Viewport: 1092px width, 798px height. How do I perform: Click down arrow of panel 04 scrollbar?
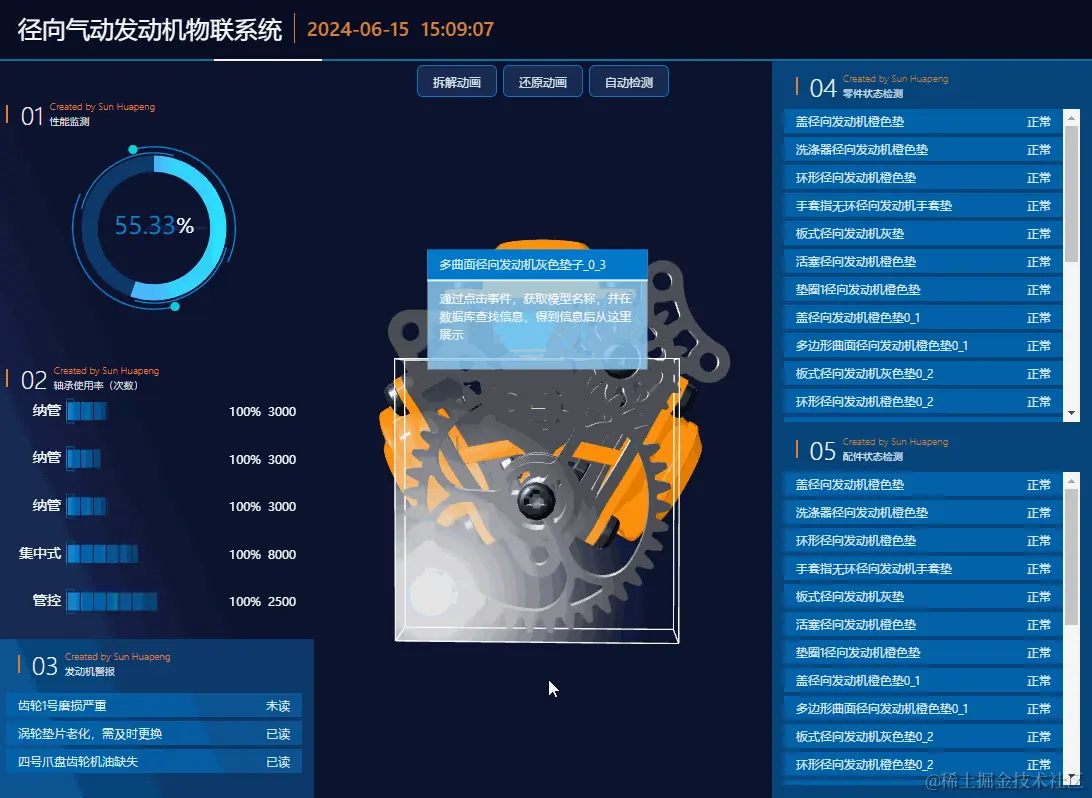click(x=1072, y=413)
